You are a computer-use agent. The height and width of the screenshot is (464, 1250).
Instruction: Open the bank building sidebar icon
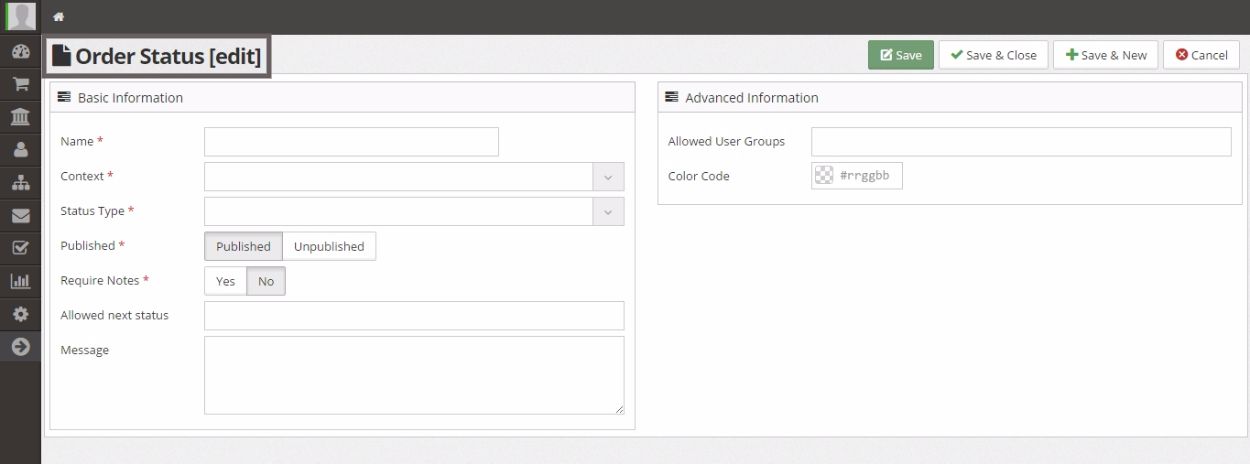(20, 117)
